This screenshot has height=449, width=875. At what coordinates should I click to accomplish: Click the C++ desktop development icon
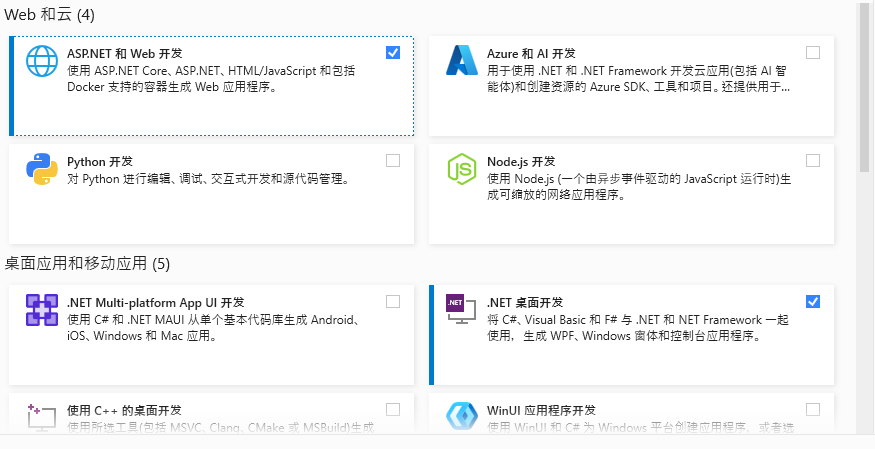point(42,418)
